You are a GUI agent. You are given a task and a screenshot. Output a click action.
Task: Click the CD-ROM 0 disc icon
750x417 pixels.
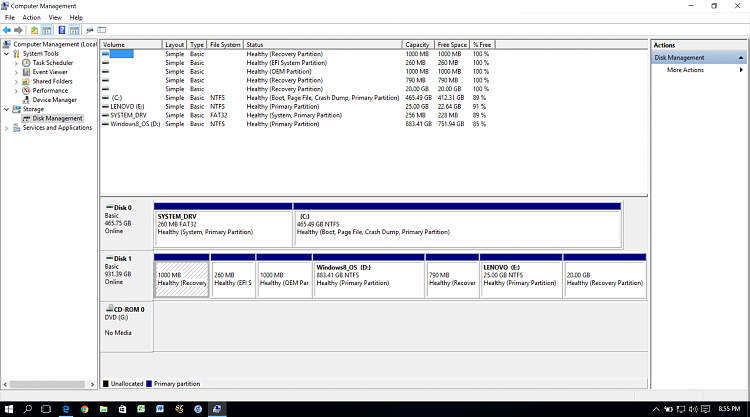click(x=110, y=308)
